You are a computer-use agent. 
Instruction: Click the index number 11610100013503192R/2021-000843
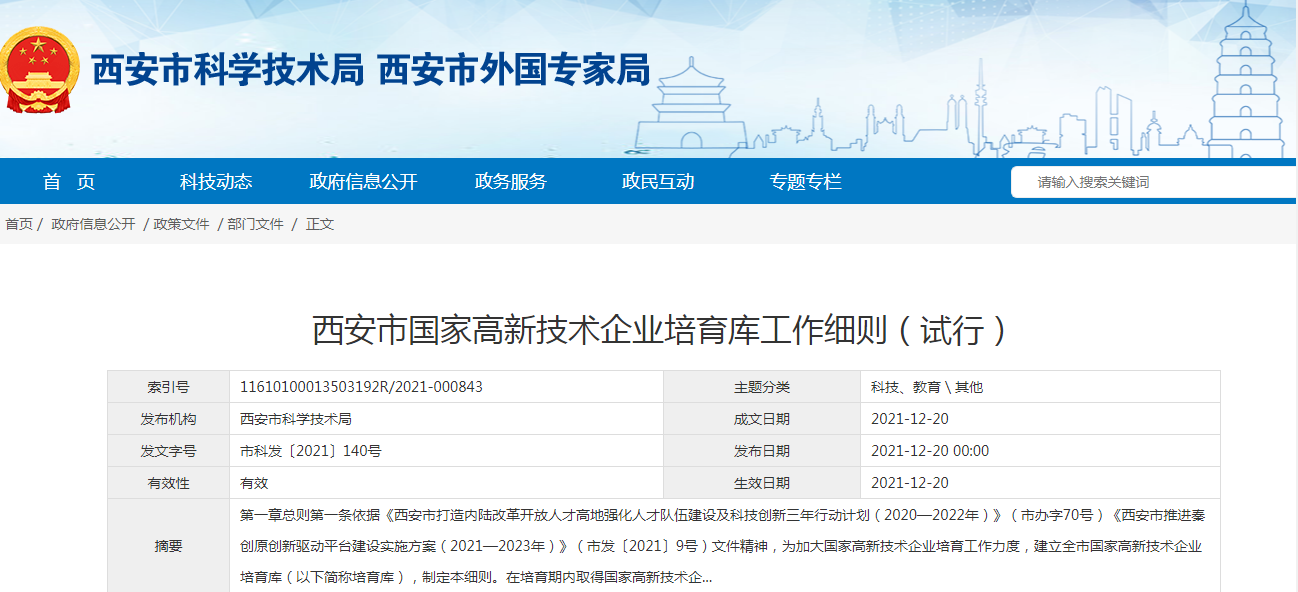(x=361, y=387)
